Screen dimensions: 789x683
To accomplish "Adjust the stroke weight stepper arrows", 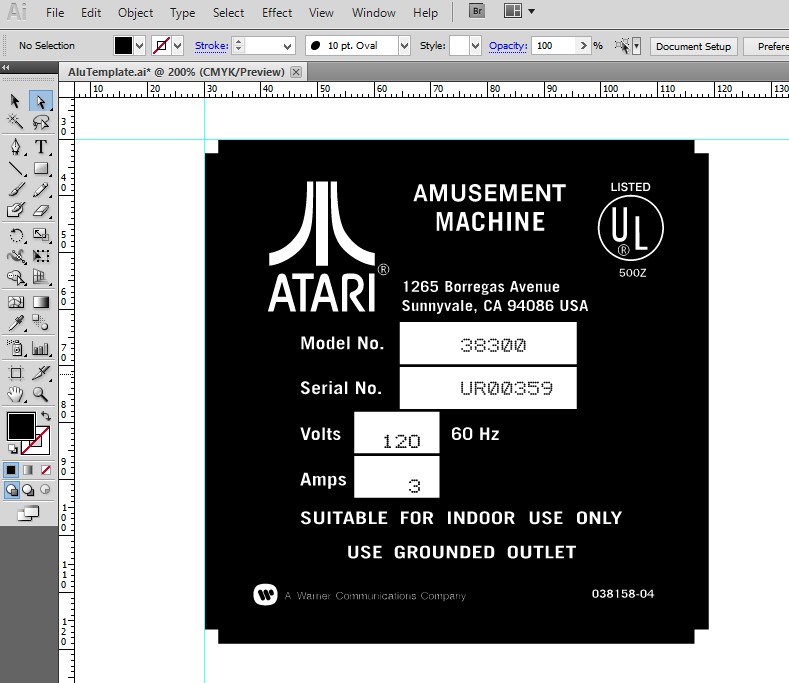I will [x=239, y=46].
